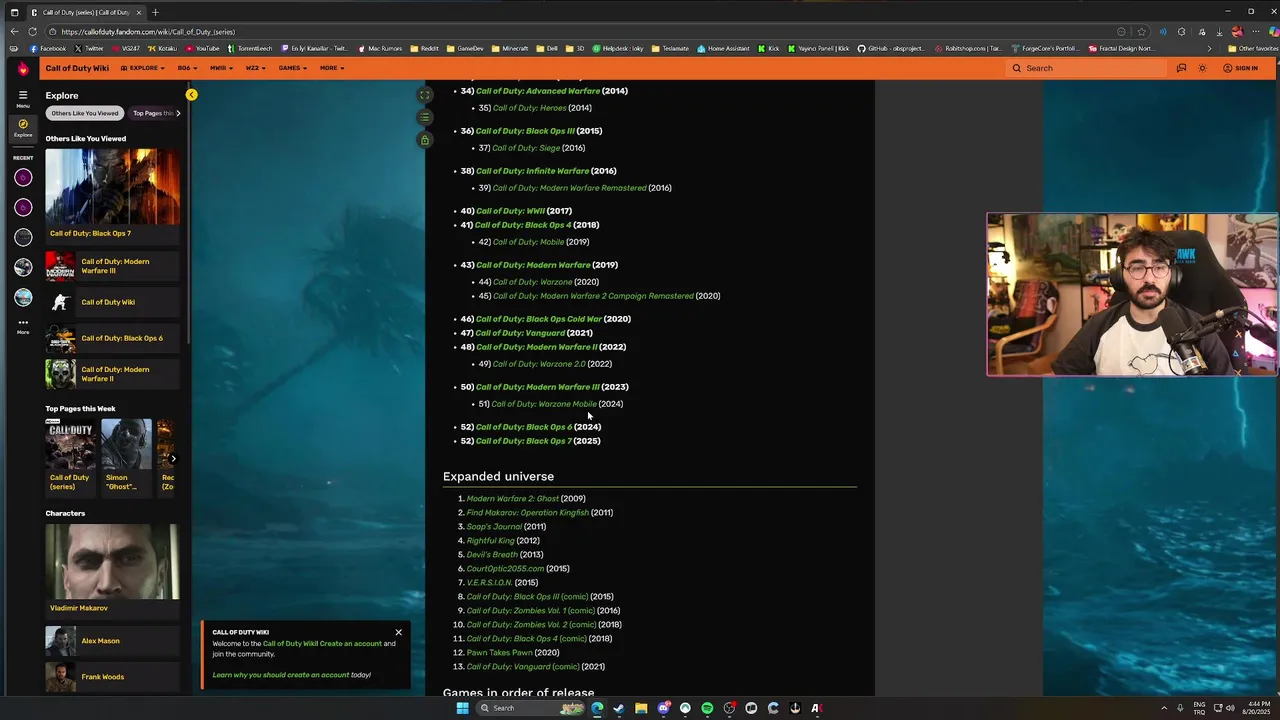Go back with the browser back arrow
The height and width of the screenshot is (720, 1280).
click(14, 31)
